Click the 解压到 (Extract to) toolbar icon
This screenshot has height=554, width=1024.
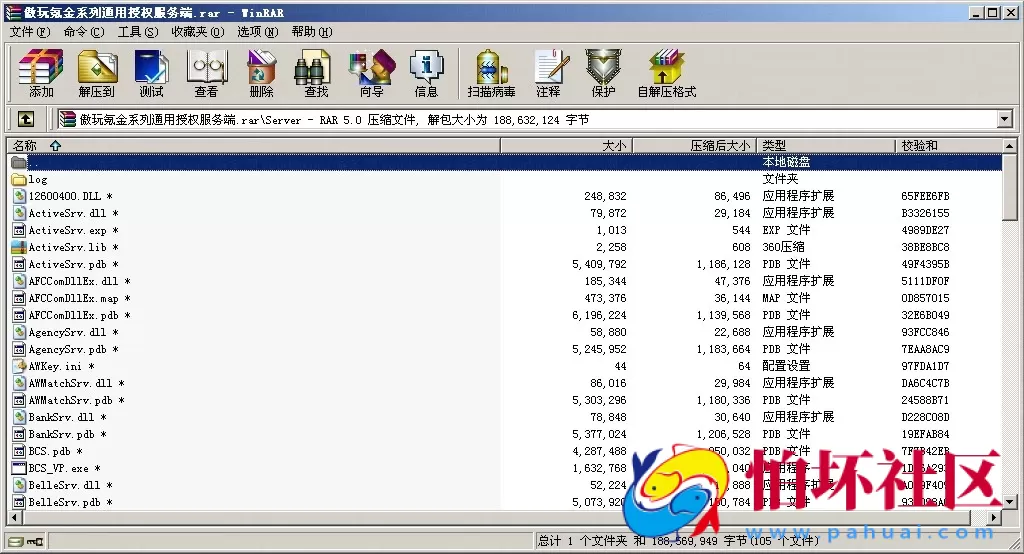tap(97, 73)
